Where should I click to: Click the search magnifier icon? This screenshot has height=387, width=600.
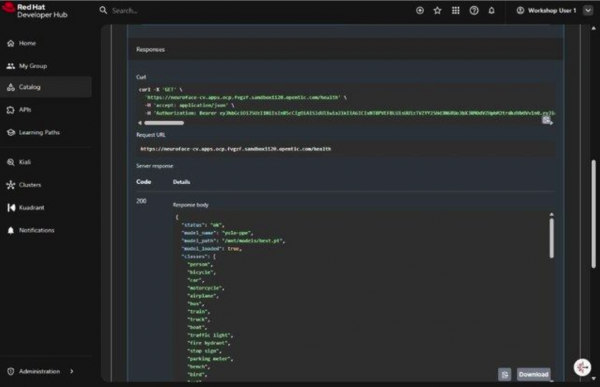coord(103,10)
